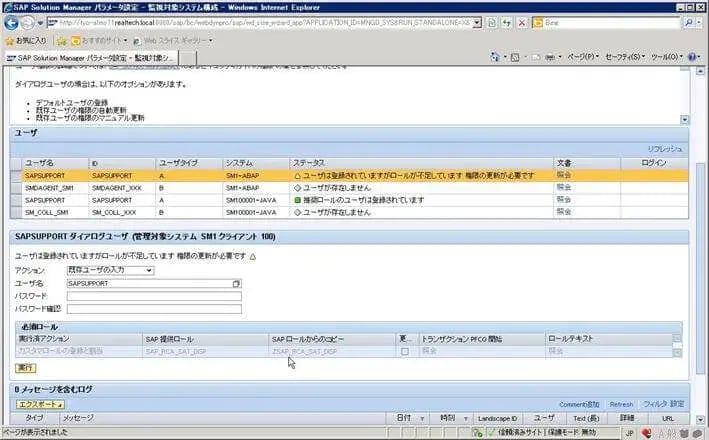This screenshot has height=440, width=709.
Task: Click the gray status diamond in the SMDAGENT_SM1 row
Action: (x=297, y=188)
